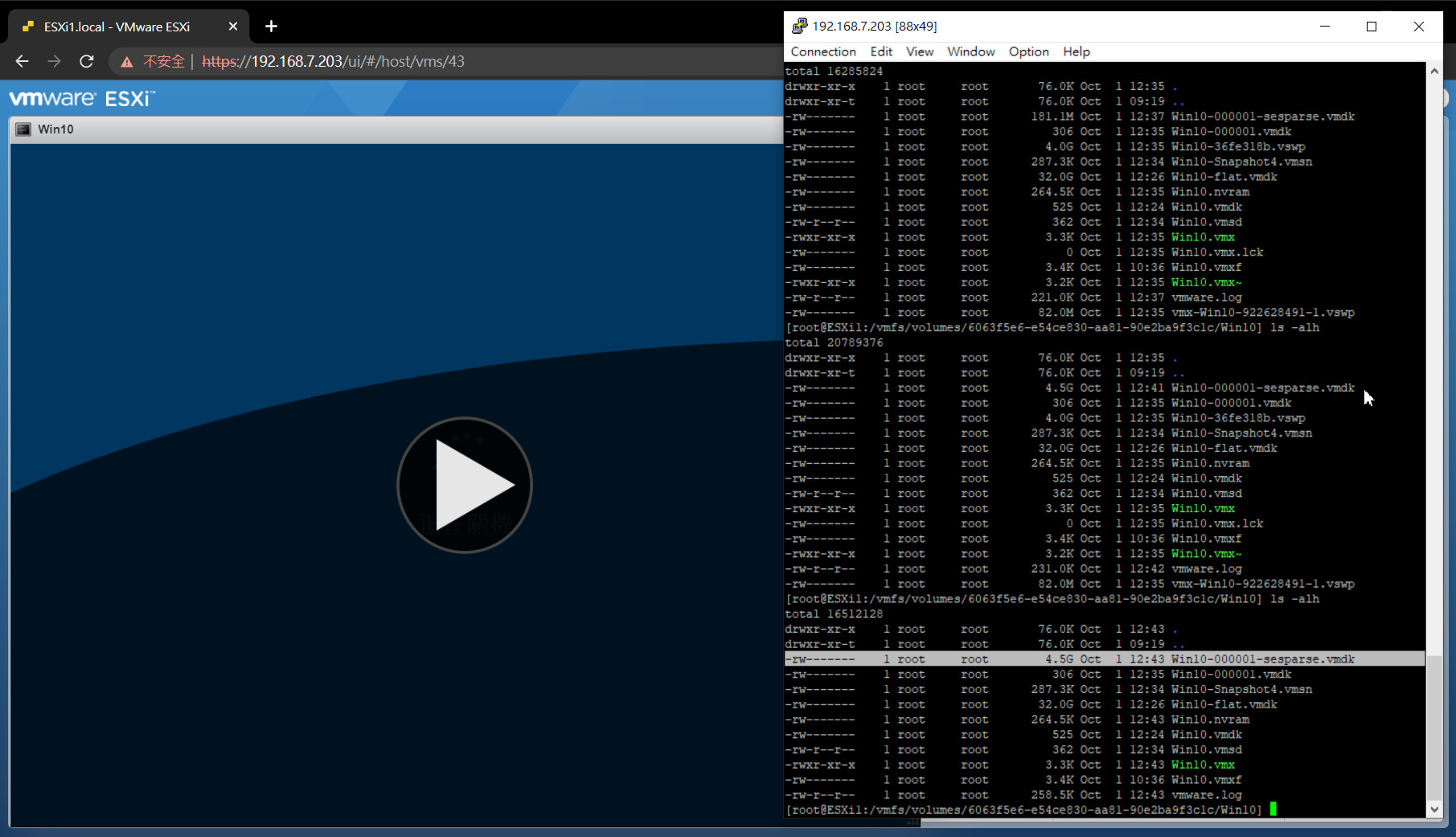
Task: Open the Help menu in terminal
Action: point(1077,51)
